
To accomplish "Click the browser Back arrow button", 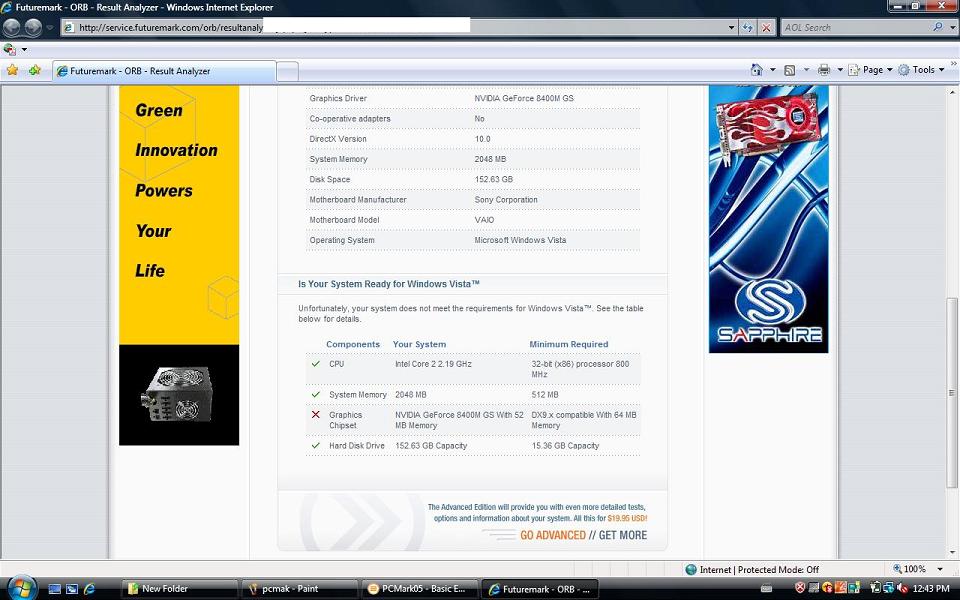I will coord(12,27).
